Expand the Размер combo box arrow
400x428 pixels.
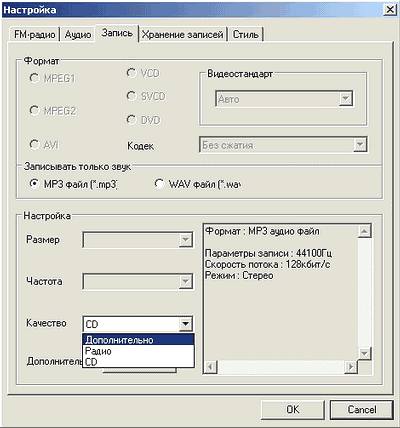(185, 240)
